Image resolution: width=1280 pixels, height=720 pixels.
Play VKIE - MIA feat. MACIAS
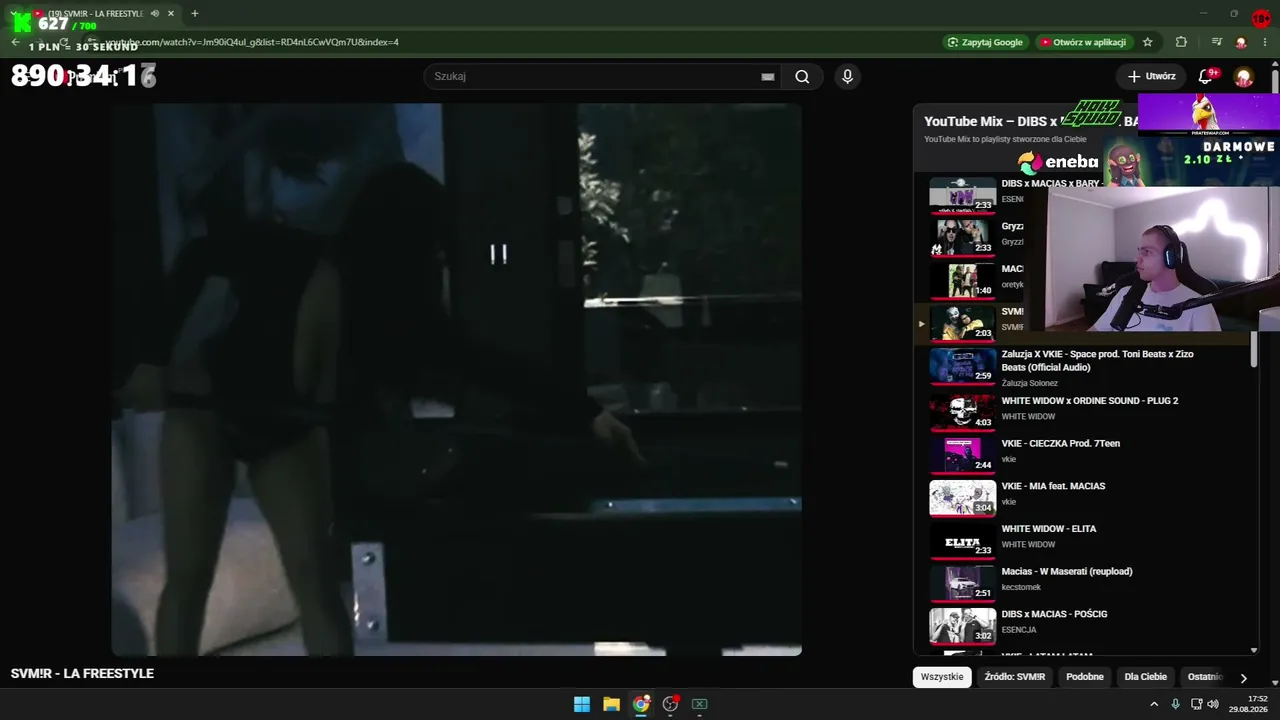pos(1053,486)
